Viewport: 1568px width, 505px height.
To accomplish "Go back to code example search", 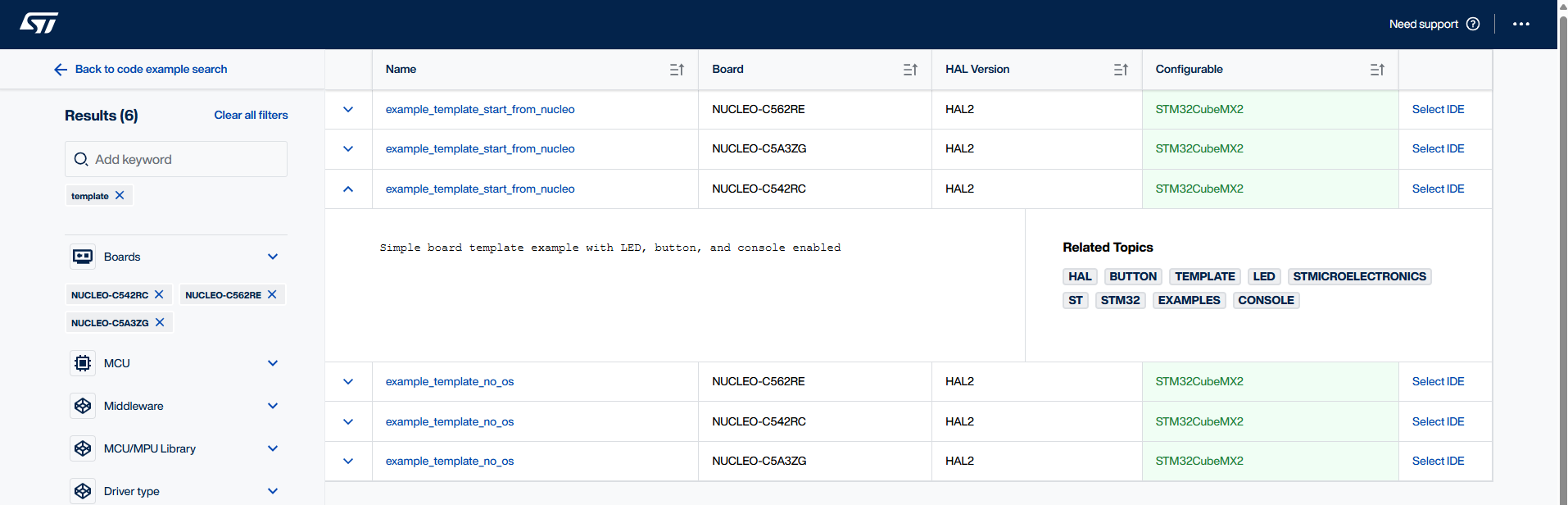I will pos(141,70).
